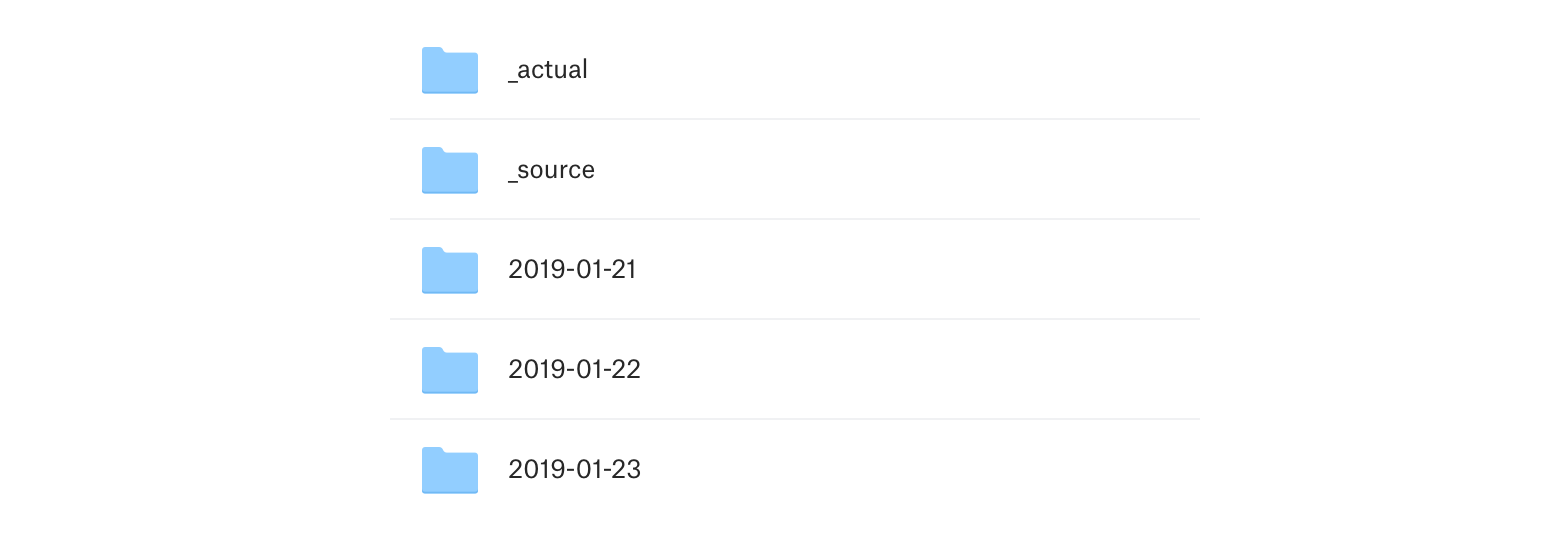Select the _source row via its blank space
This screenshot has width=1560, height=540.
tap(900, 170)
